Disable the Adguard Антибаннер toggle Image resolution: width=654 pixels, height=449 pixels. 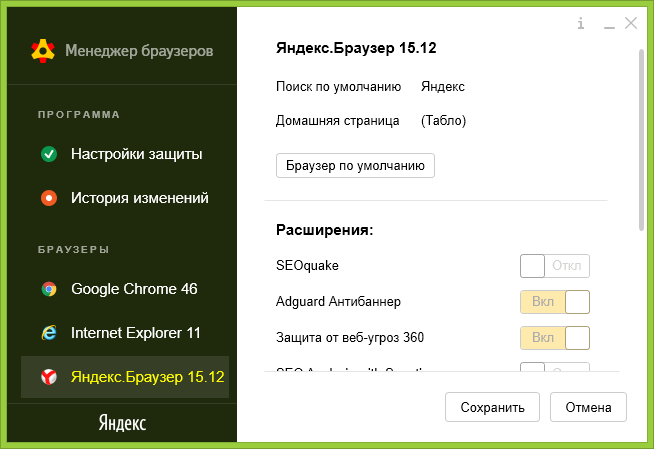point(555,302)
